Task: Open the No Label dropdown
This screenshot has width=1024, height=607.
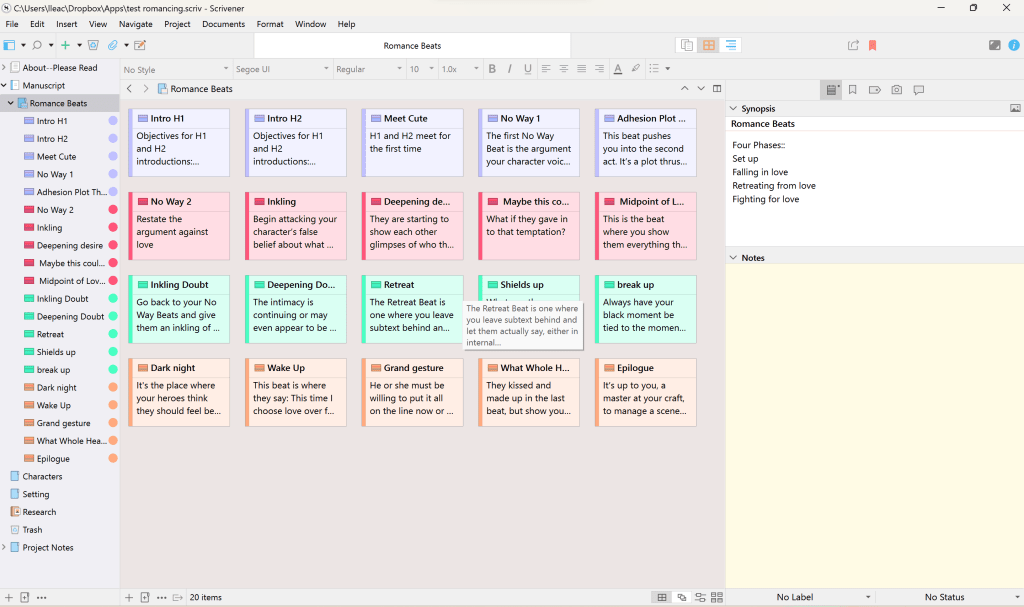Action: point(795,597)
